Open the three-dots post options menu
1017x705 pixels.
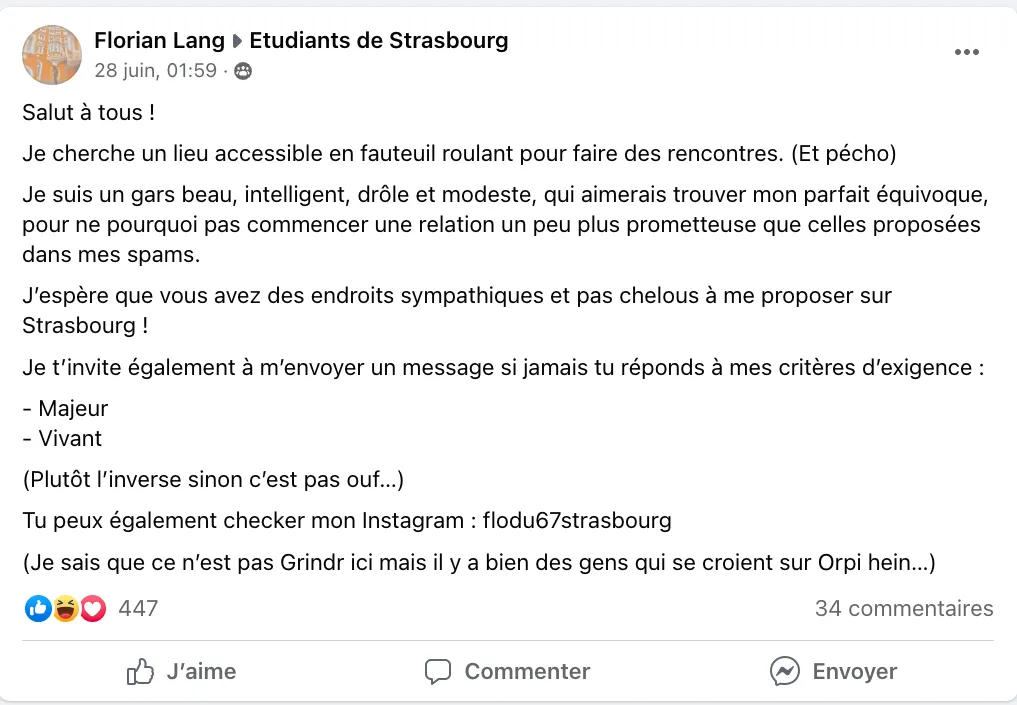click(966, 52)
